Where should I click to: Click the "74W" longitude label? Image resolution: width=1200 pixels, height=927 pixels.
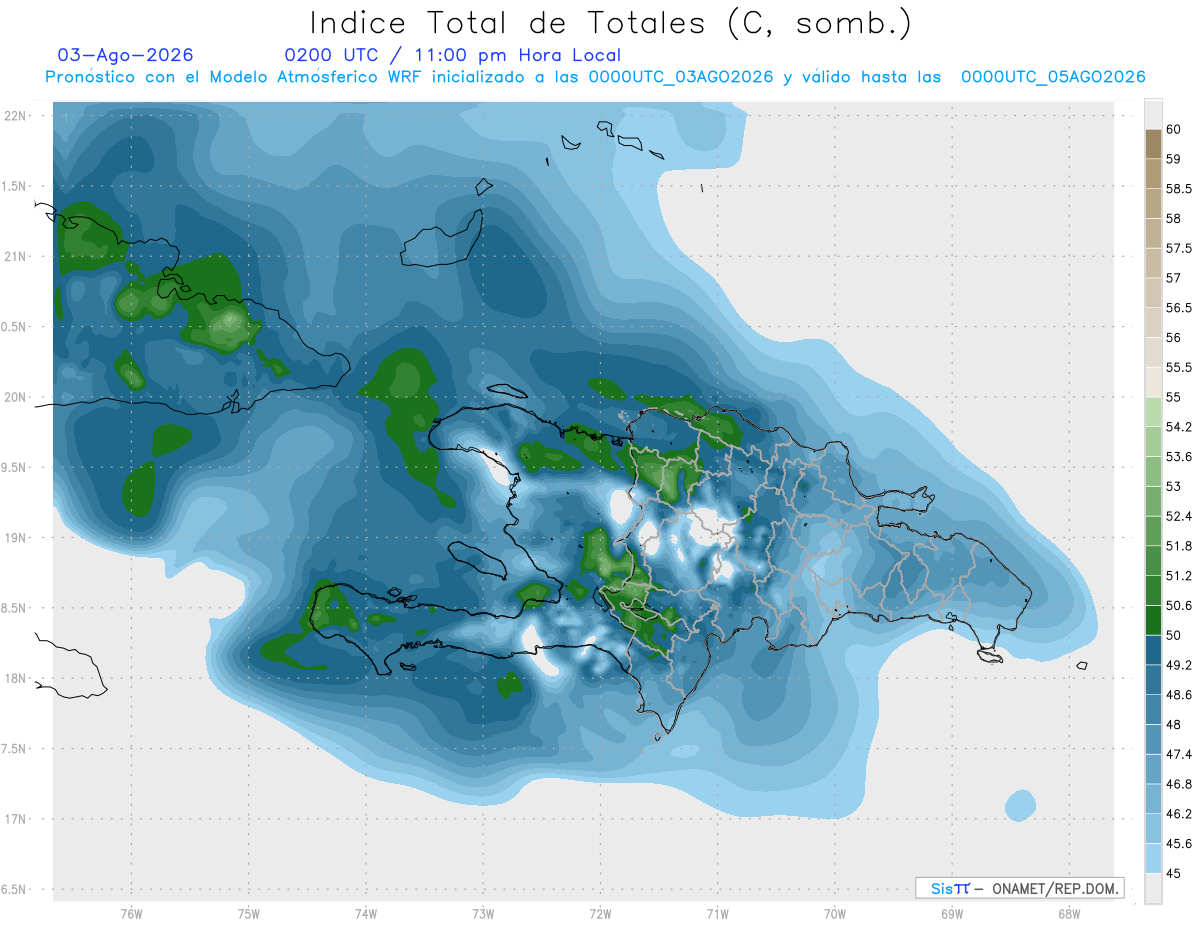365,913
